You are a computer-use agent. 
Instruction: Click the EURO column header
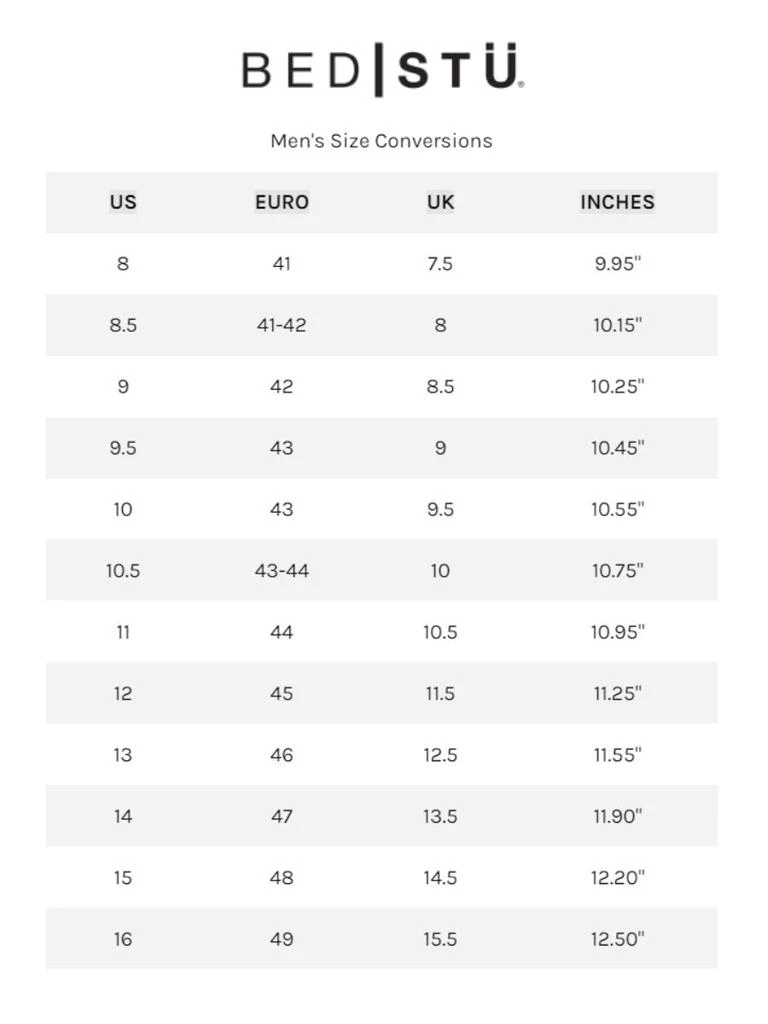pos(281,202)
